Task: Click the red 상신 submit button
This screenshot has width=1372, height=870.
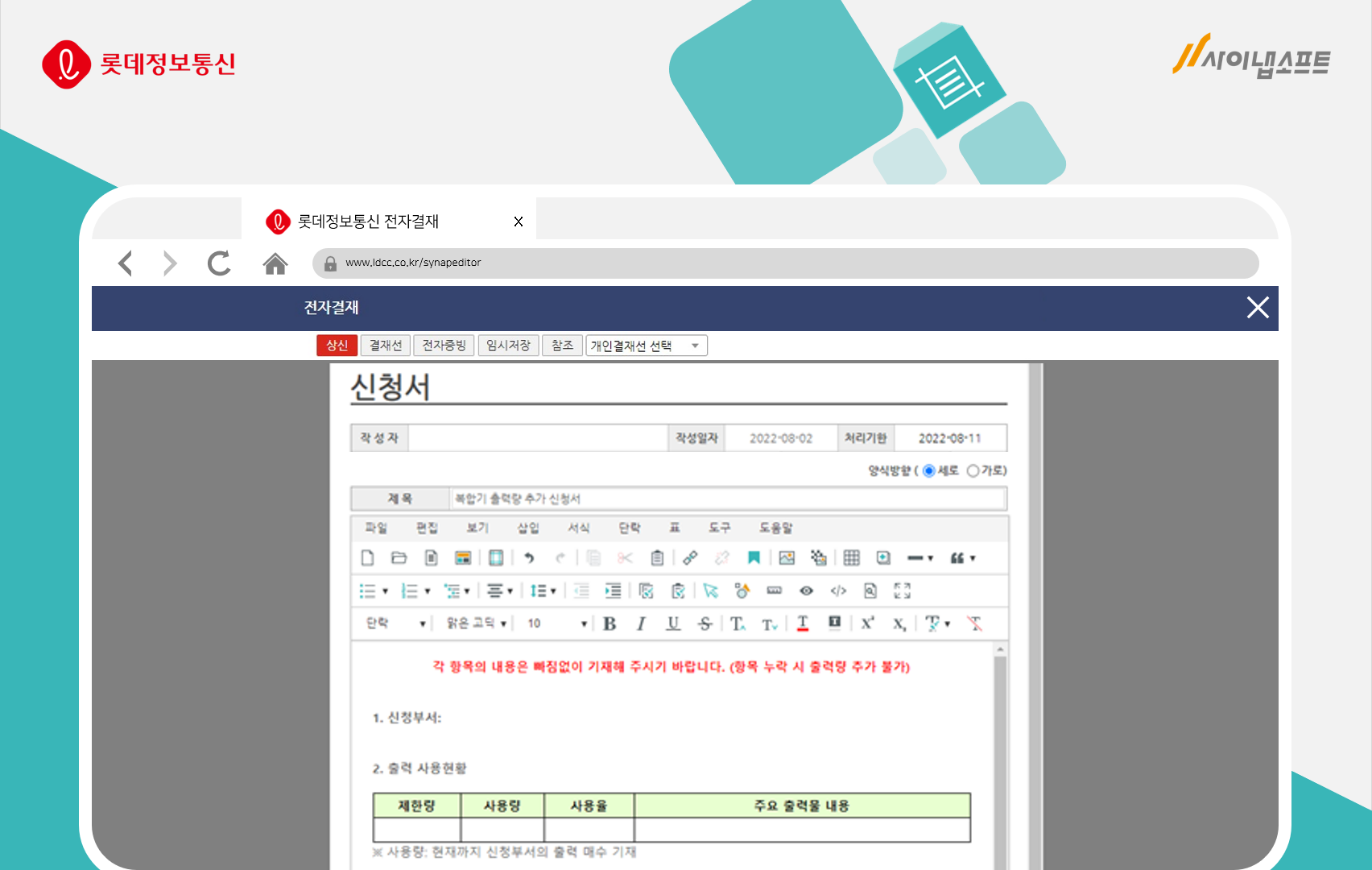Action: 337,345
